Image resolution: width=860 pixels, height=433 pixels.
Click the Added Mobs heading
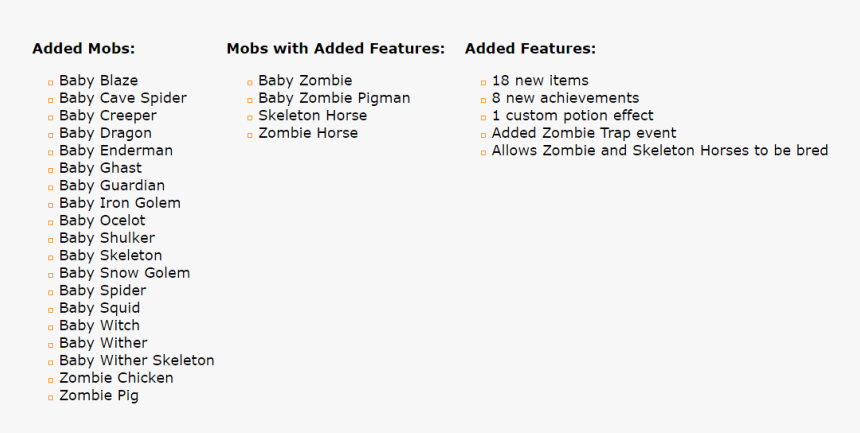(x=83, y=49)
